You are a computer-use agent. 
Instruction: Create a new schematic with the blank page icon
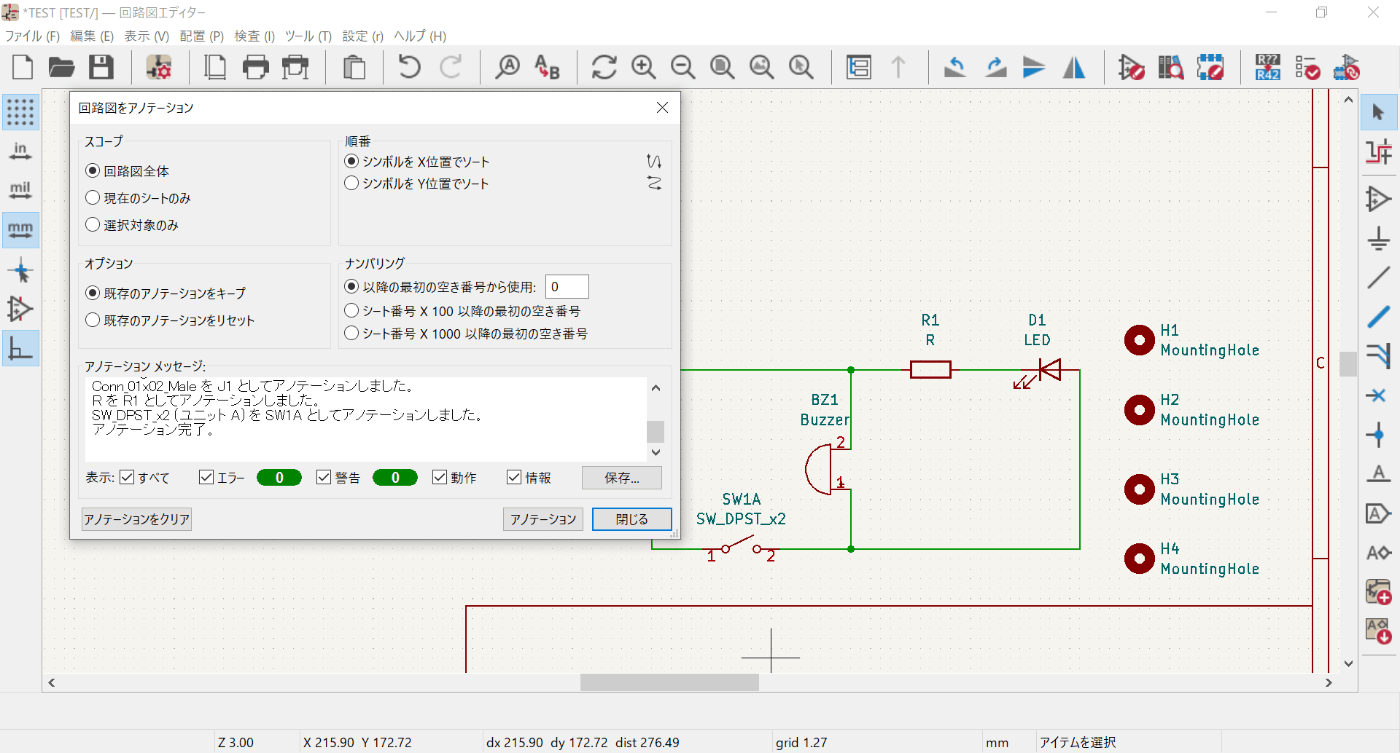click(x=22, y=68)
